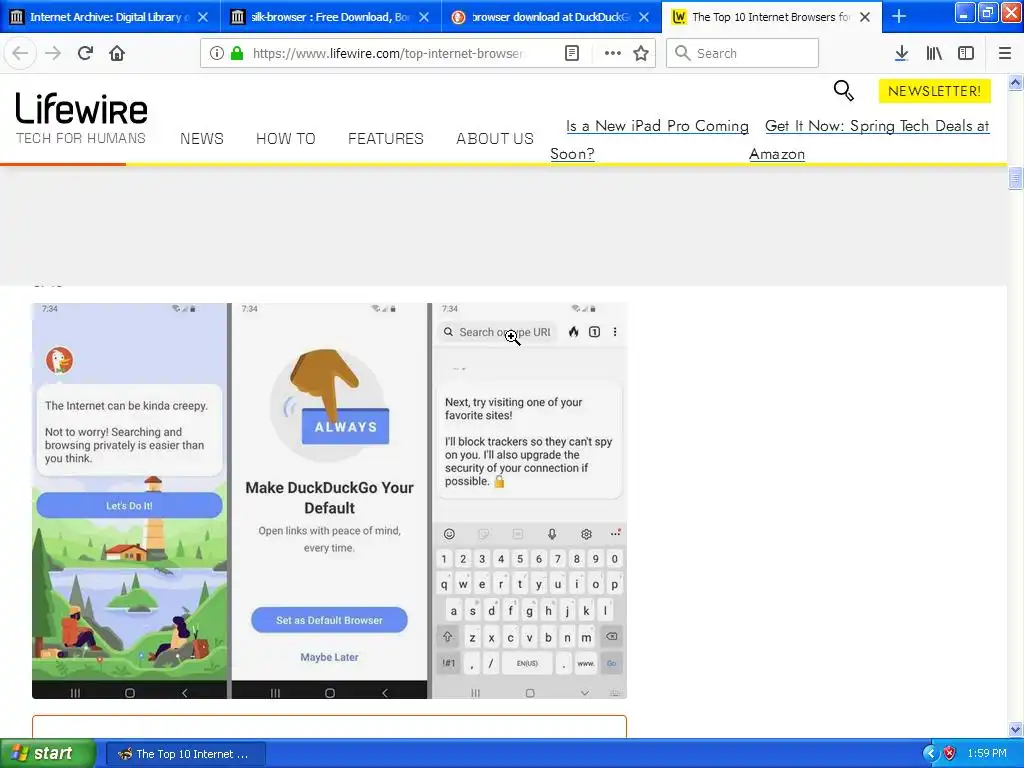Go back using the browser back arrow
Viewport: 1024px width, 768px height.
(x=20, y=53)
